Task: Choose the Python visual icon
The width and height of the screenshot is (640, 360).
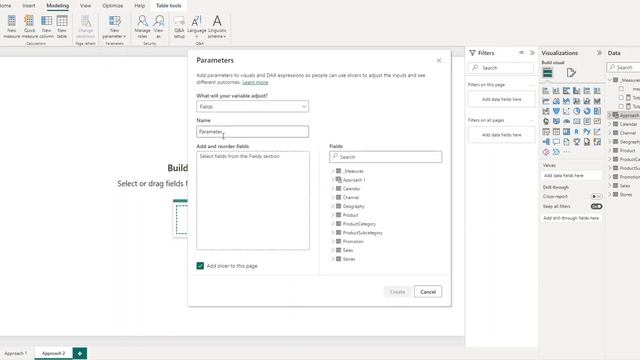Action: coord(587,131)
